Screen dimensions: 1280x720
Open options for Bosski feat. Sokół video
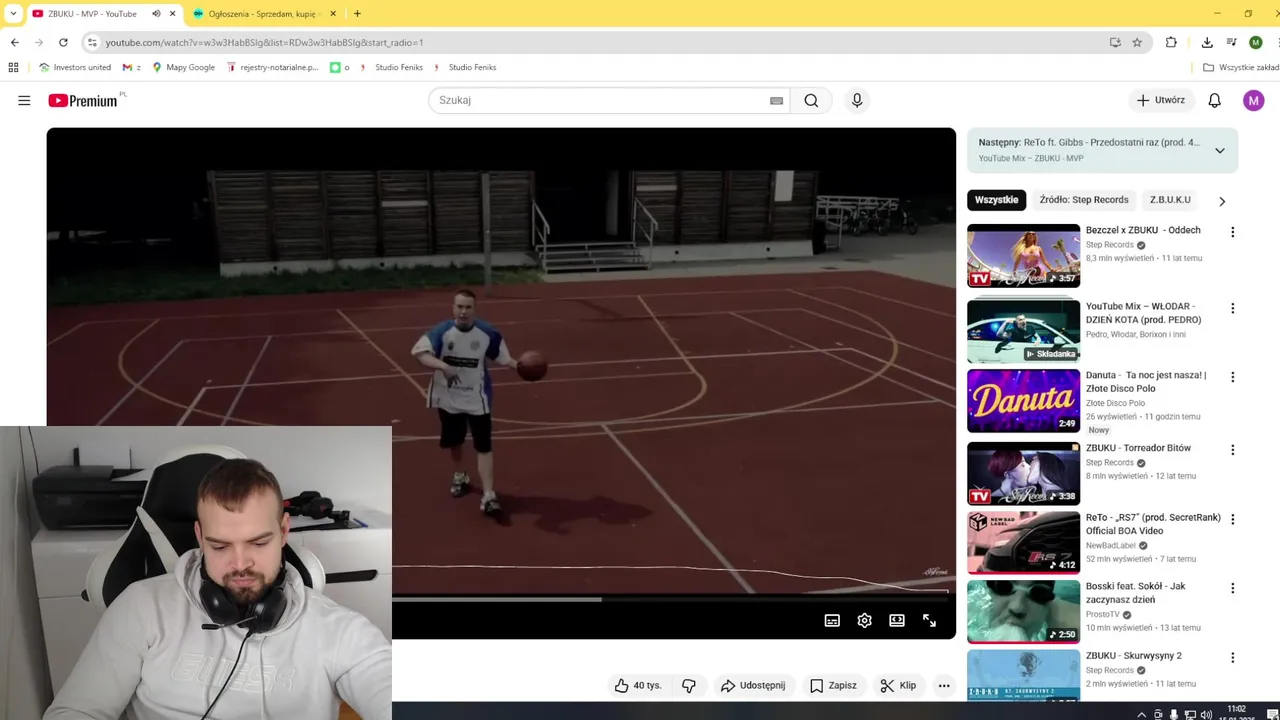(1232, 588)
